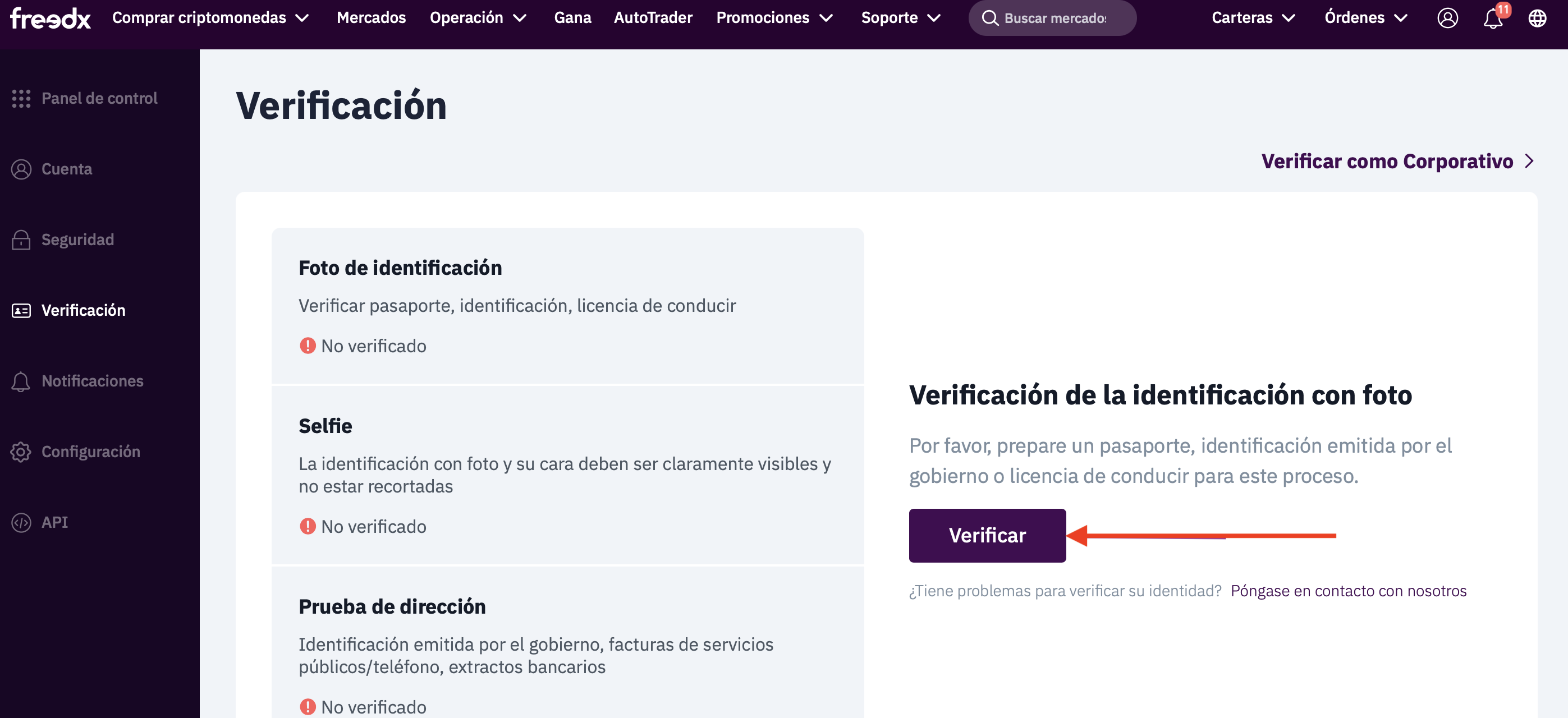This screenshot has width=1568, height=718.
Task: Expand Comprar criptomonedas dropdown
Action: pyautogui.click(x=210, y=19)
